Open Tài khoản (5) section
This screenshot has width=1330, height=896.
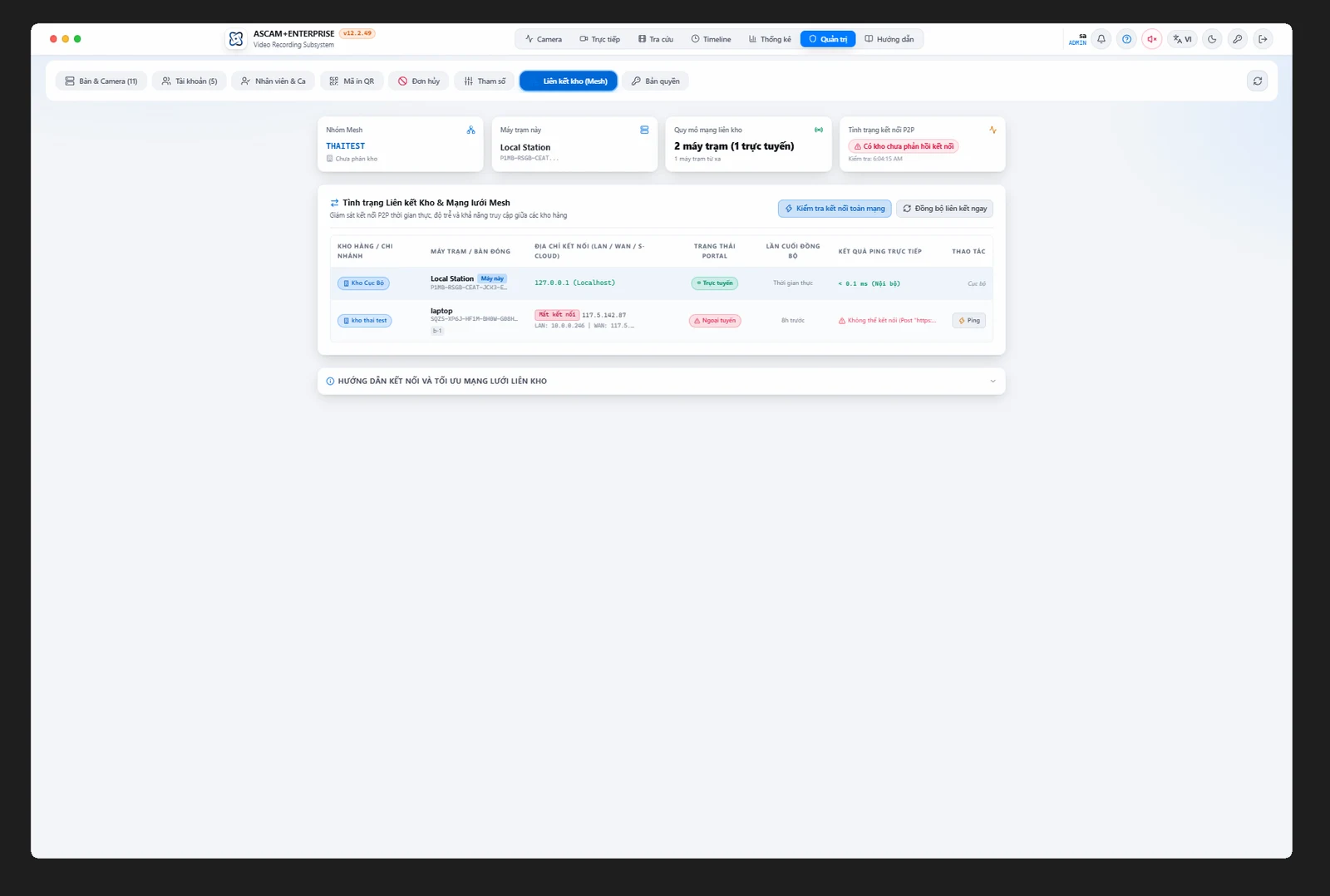[190, 81]
